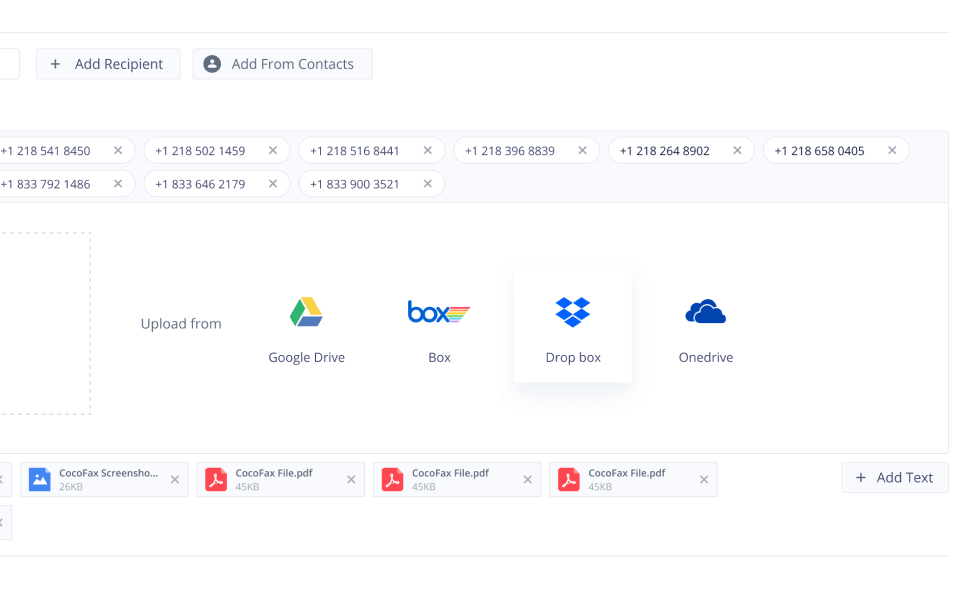The image size is (960, 612).
Task: Click the Add Recipient button
Action: (x=108, y=64)
